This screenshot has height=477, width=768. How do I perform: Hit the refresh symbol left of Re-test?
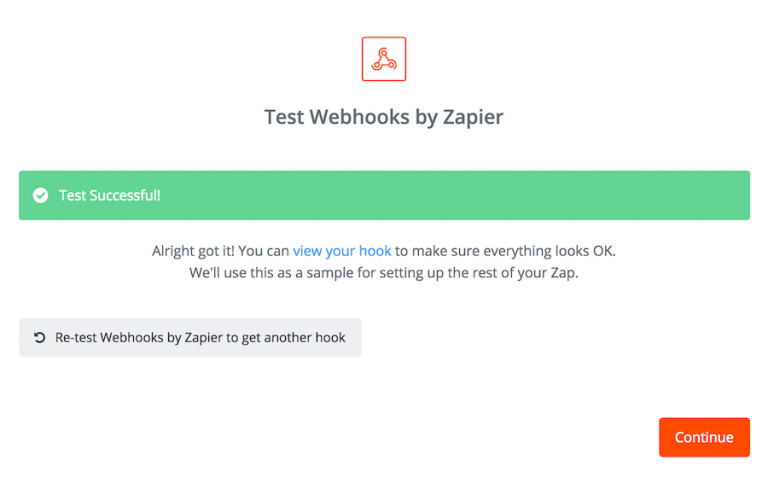pos(39,338)
